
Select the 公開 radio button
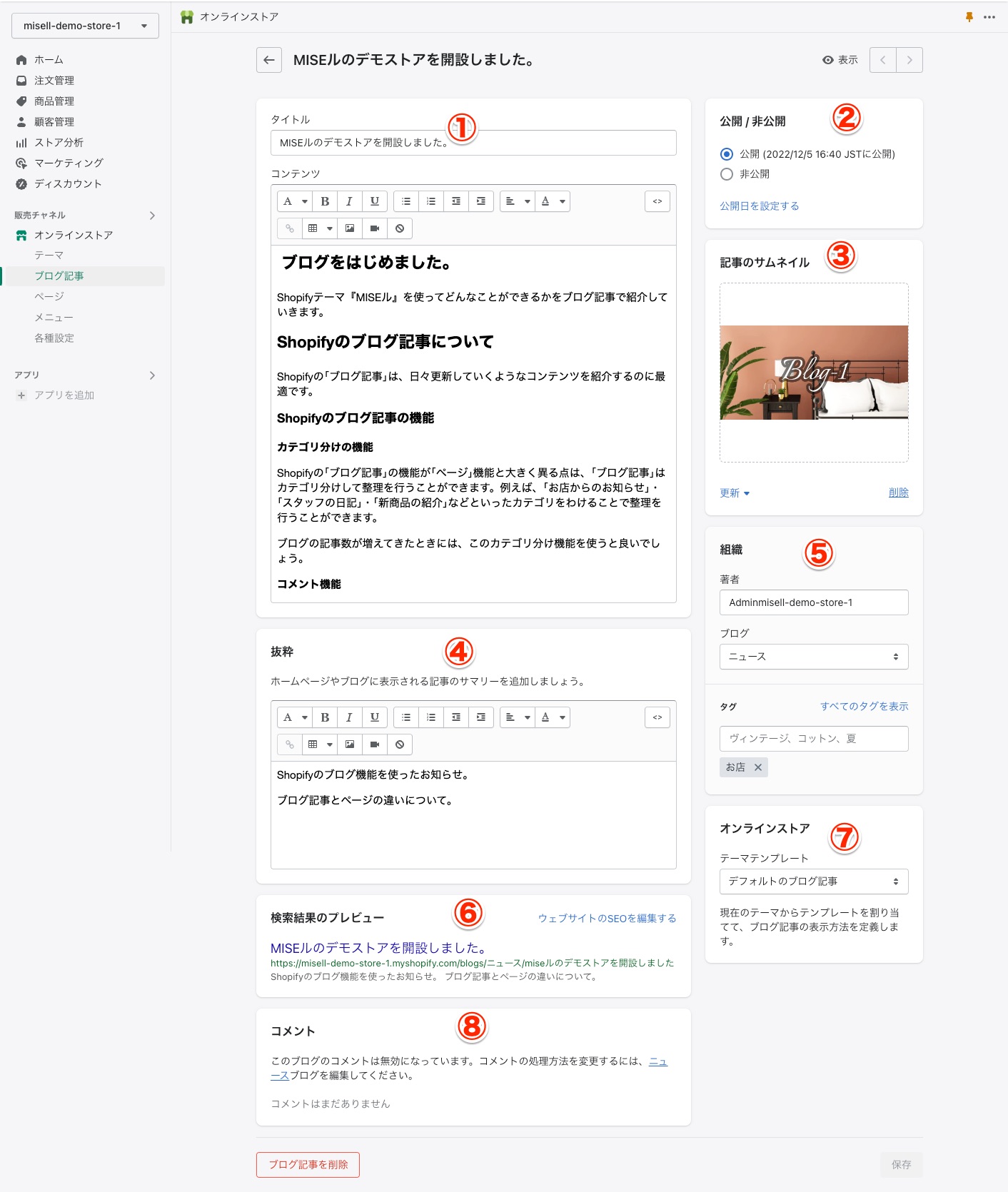coord(727,154)
